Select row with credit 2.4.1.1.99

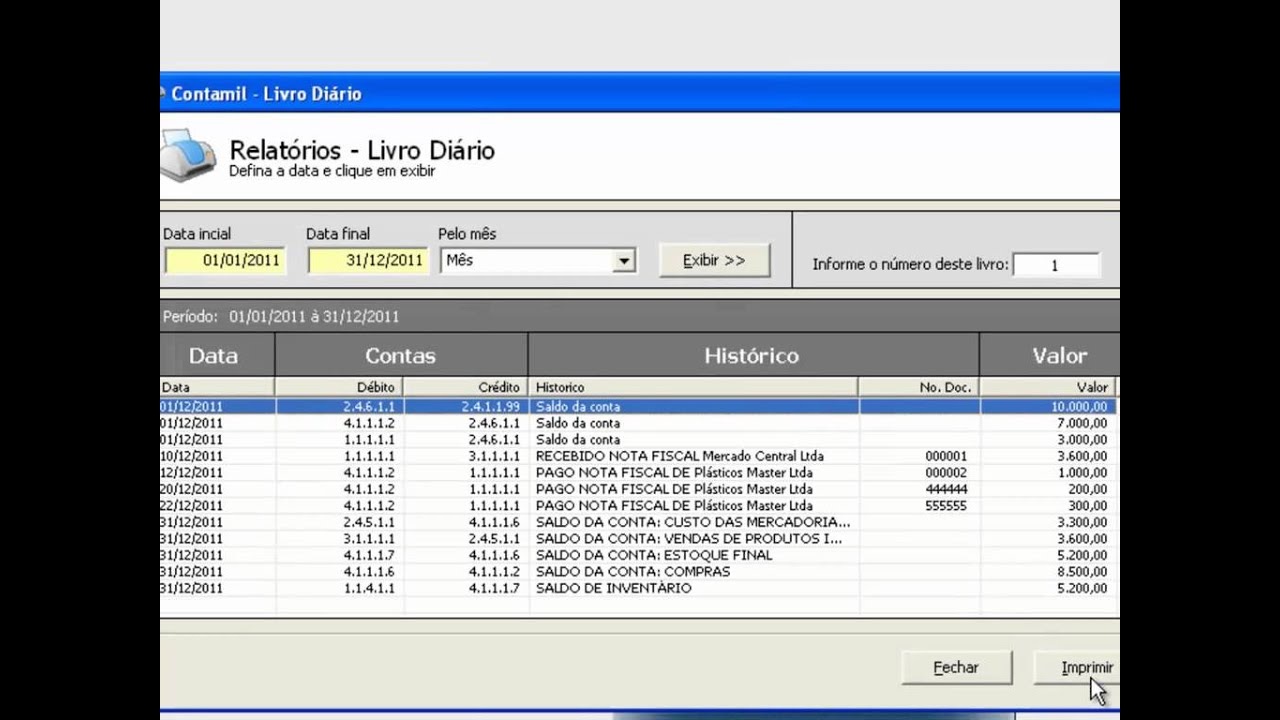(x=638, y=407)
